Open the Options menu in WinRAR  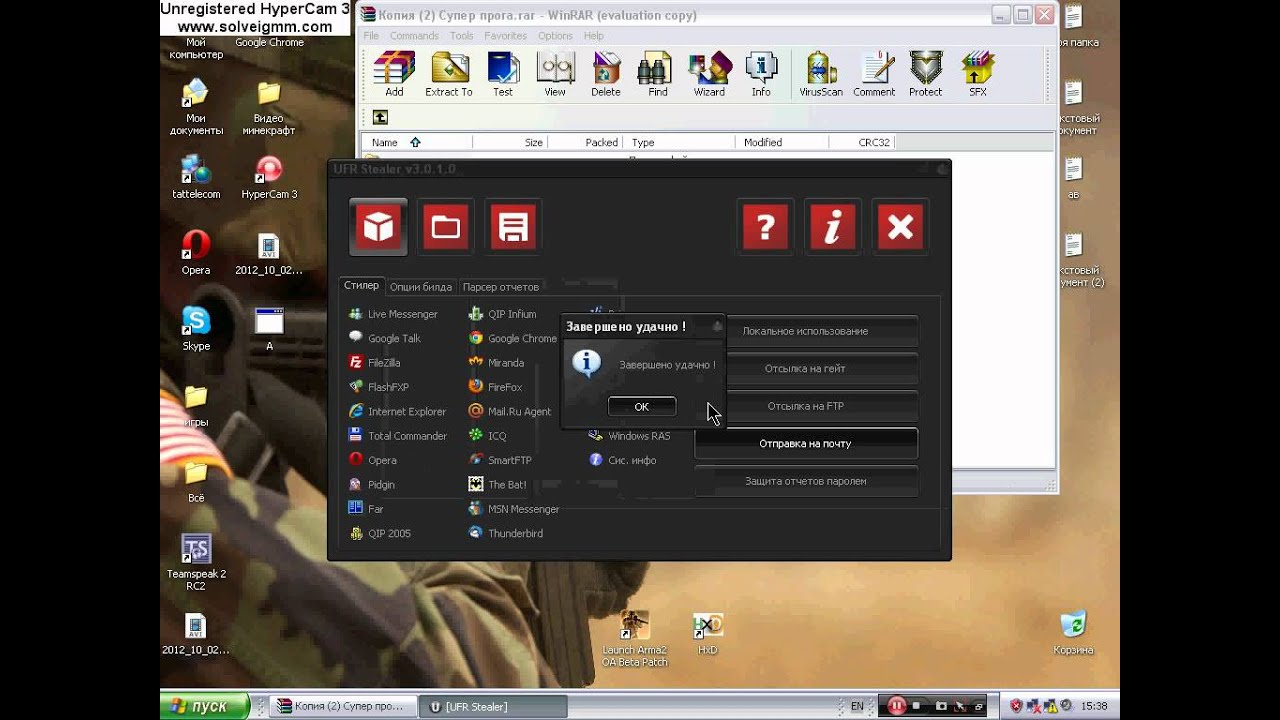click(x=555, y=36)
